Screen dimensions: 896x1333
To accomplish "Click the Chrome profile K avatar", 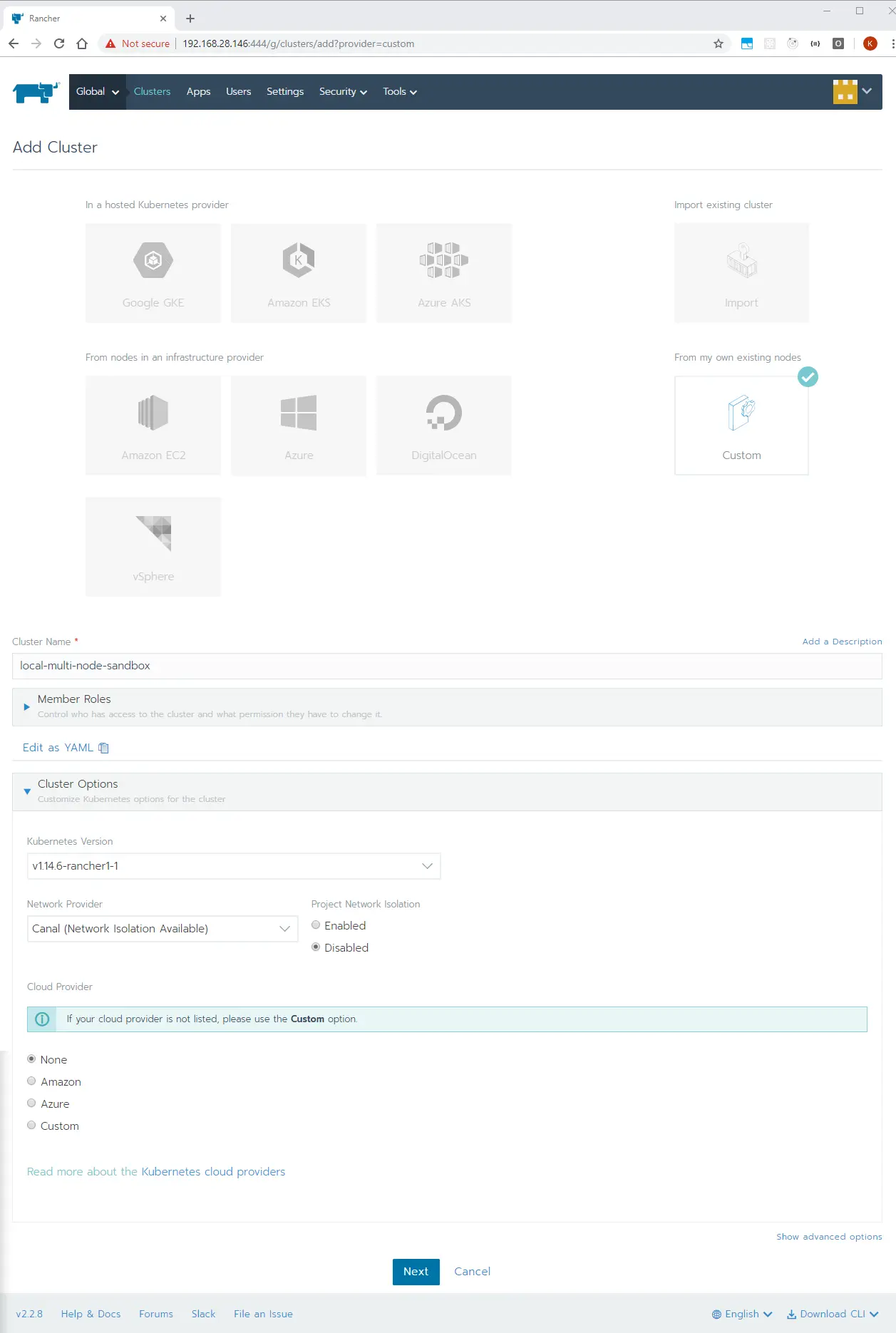I will pyautogui.click(x=870, y=43).
